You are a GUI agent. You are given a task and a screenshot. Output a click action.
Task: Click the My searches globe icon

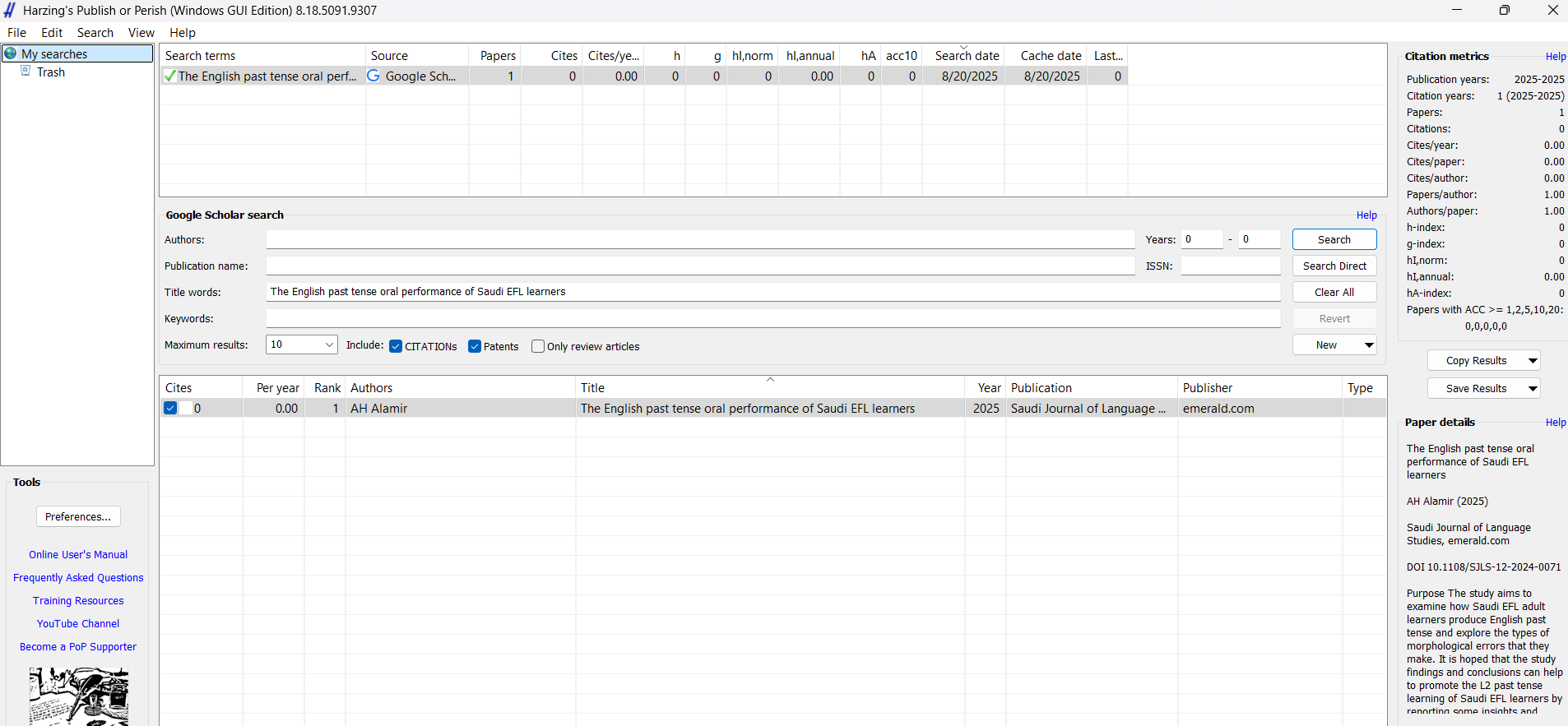click(11, 53)
